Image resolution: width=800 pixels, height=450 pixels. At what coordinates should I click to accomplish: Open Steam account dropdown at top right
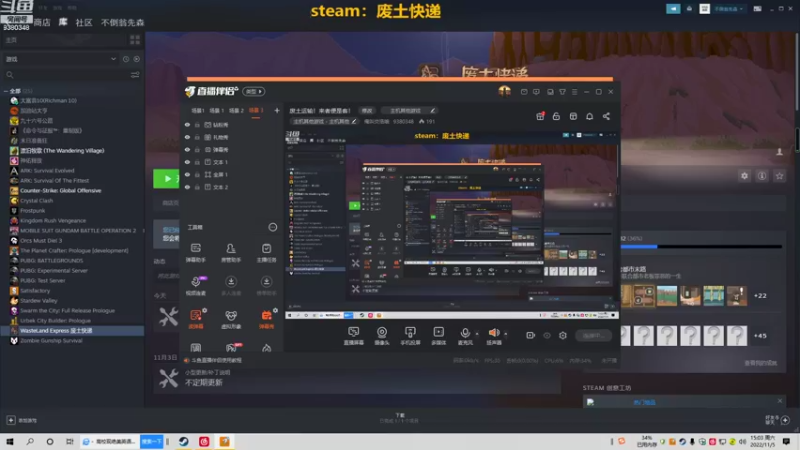pyautogui.click(x=728, y=9)
